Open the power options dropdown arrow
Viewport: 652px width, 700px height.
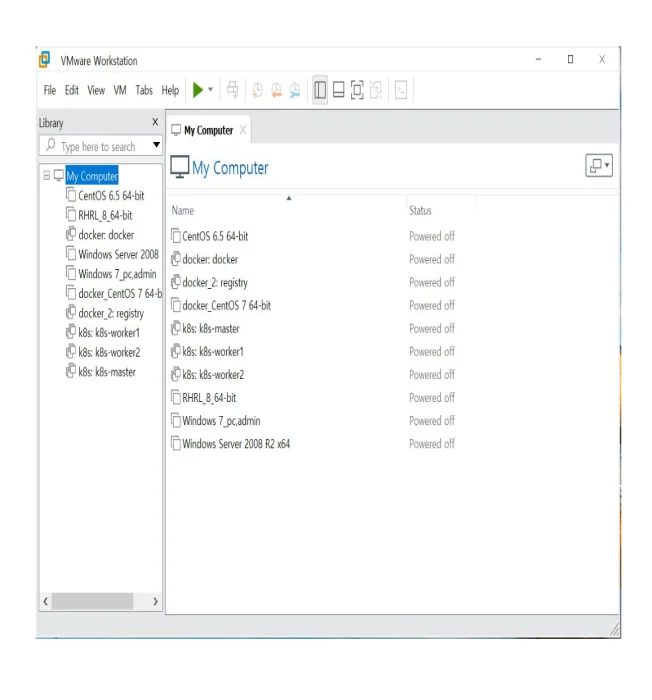211,90
